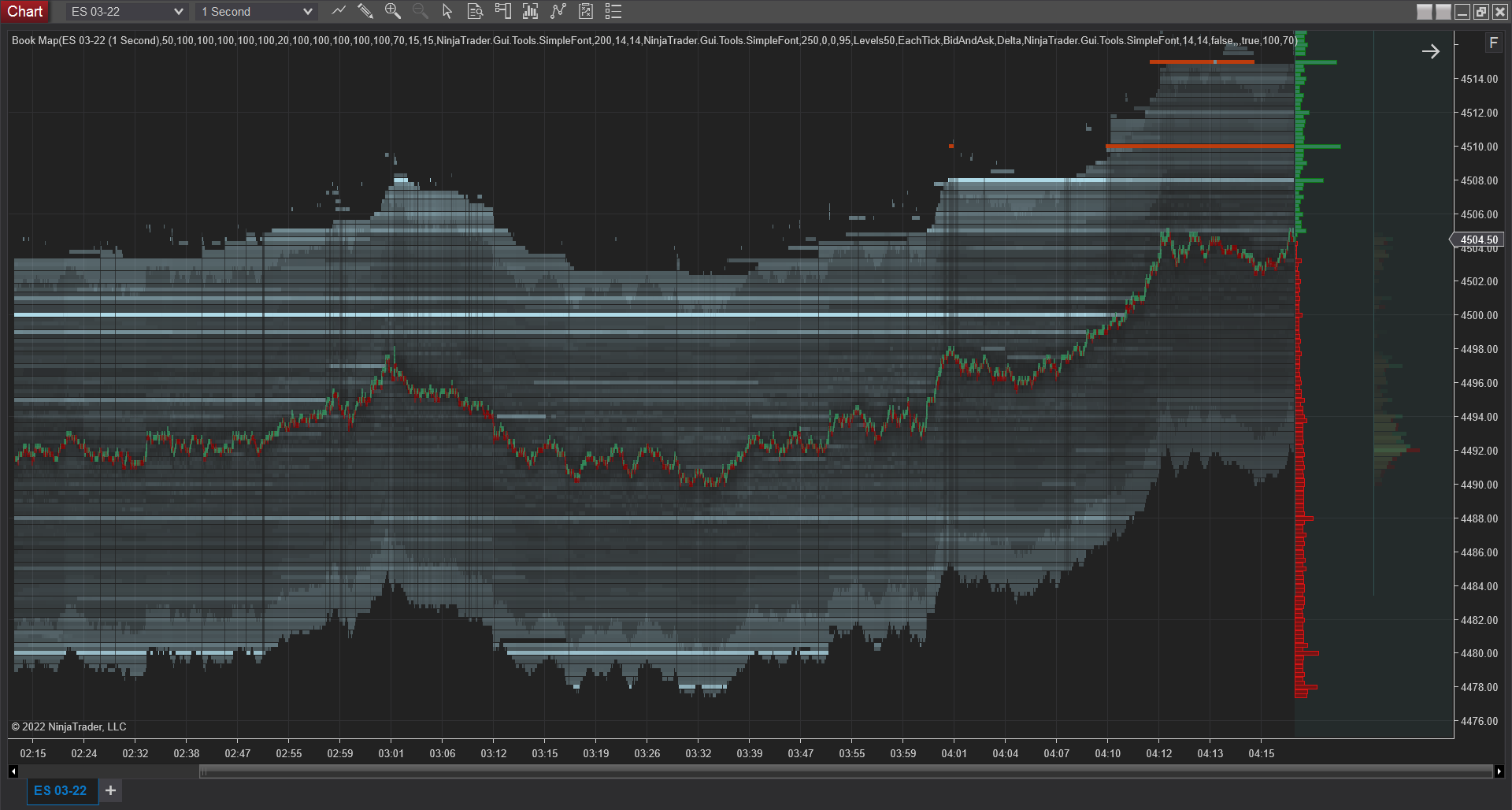Click the 4492.00 price axis label
This screenshot has height=810, width=1512.
[1479, 451]
